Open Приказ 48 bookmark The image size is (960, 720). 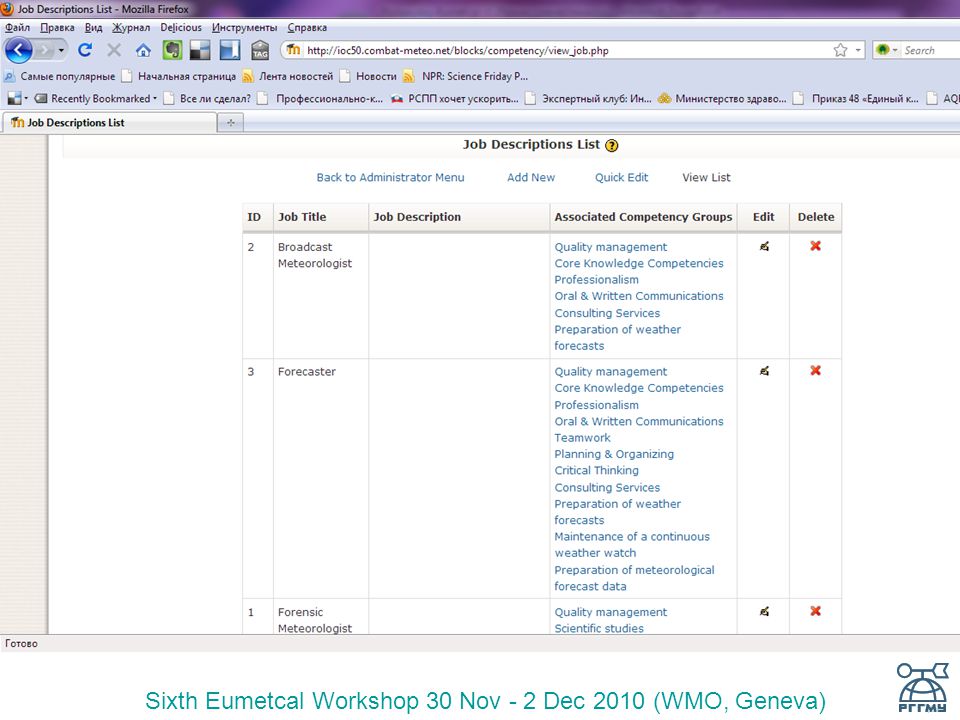(x=857, y=99)
